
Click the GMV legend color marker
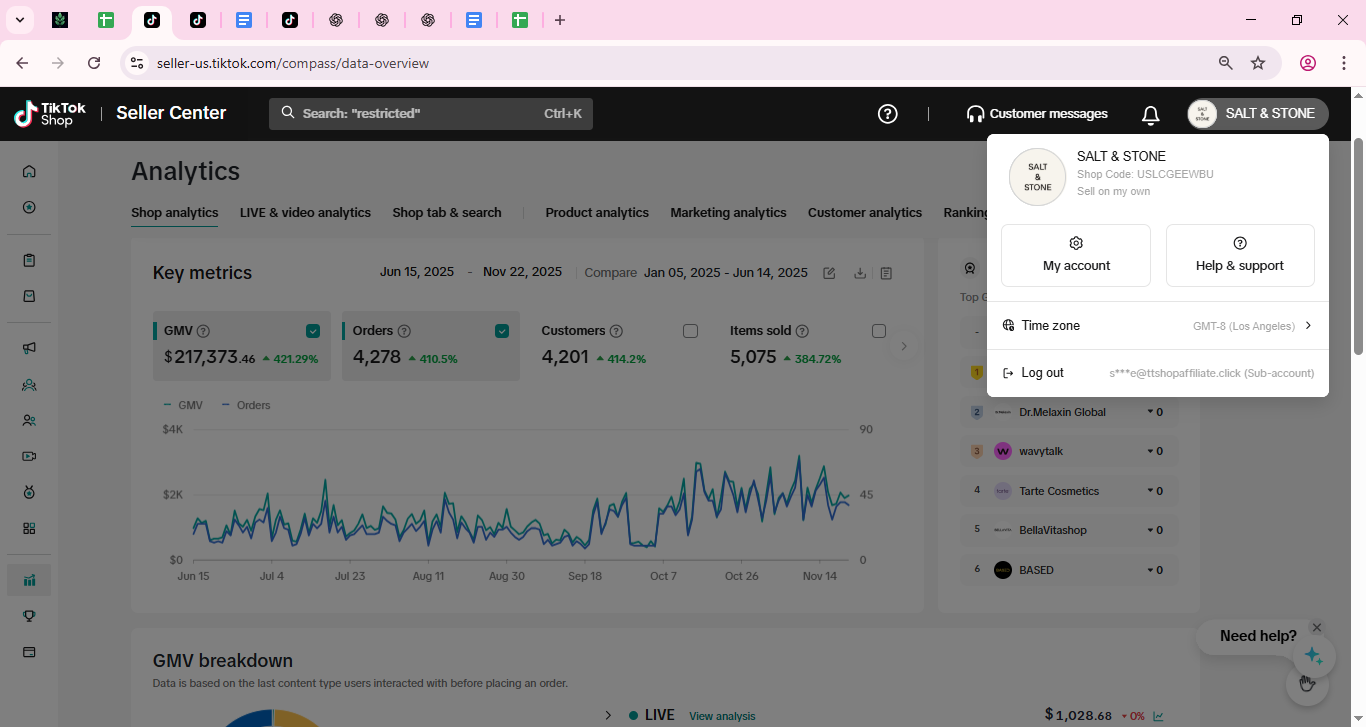(167, 405)
